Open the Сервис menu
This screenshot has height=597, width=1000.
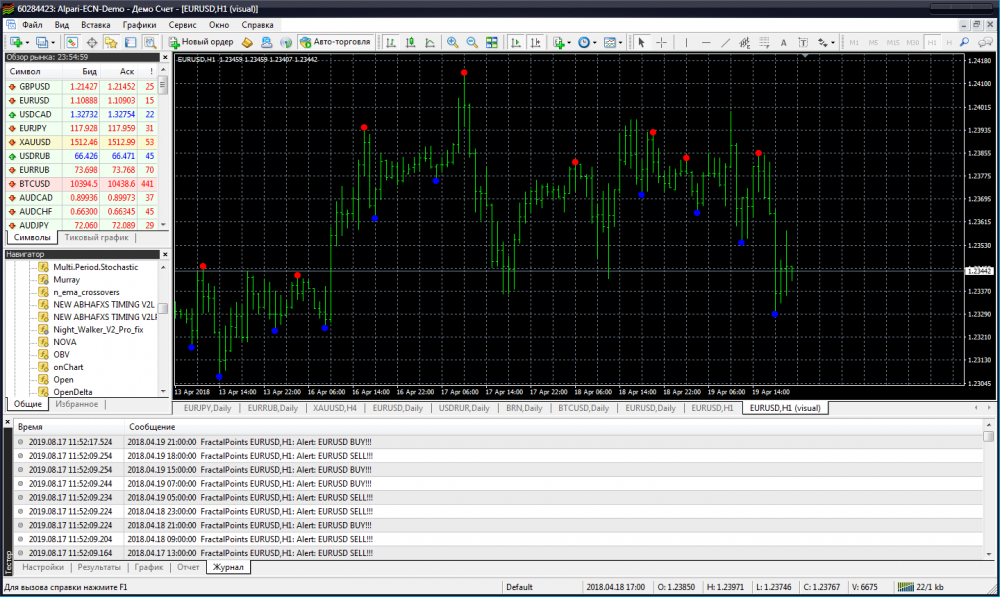[x=182, y=25]
